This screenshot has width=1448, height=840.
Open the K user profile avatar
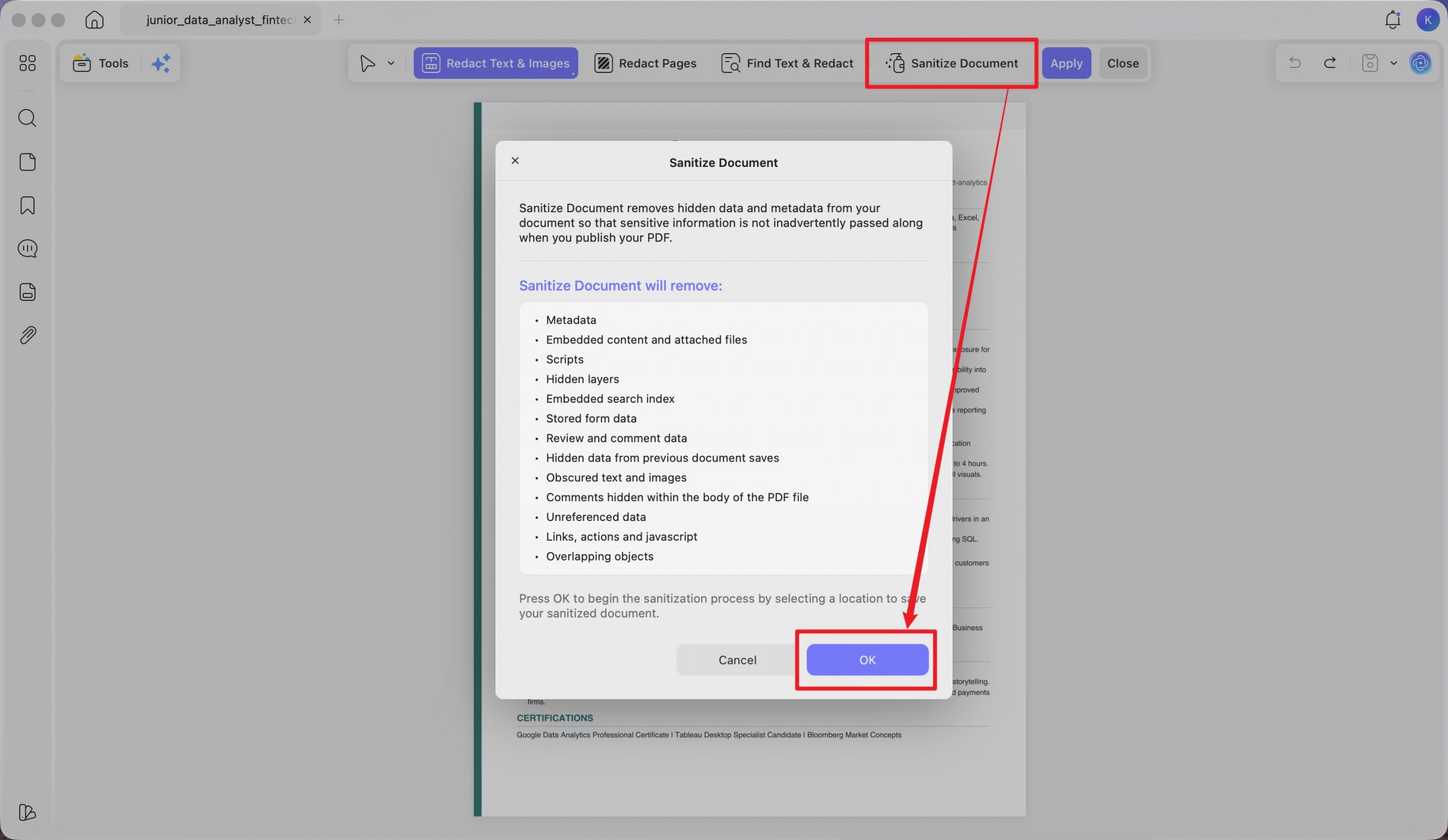[x=1427, y=20]
